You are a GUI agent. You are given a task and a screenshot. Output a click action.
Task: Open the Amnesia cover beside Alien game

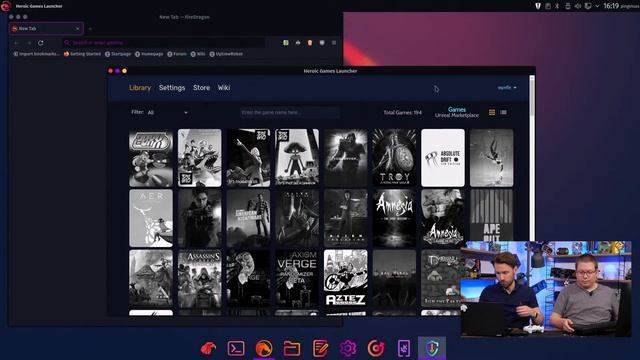(394, 218)
